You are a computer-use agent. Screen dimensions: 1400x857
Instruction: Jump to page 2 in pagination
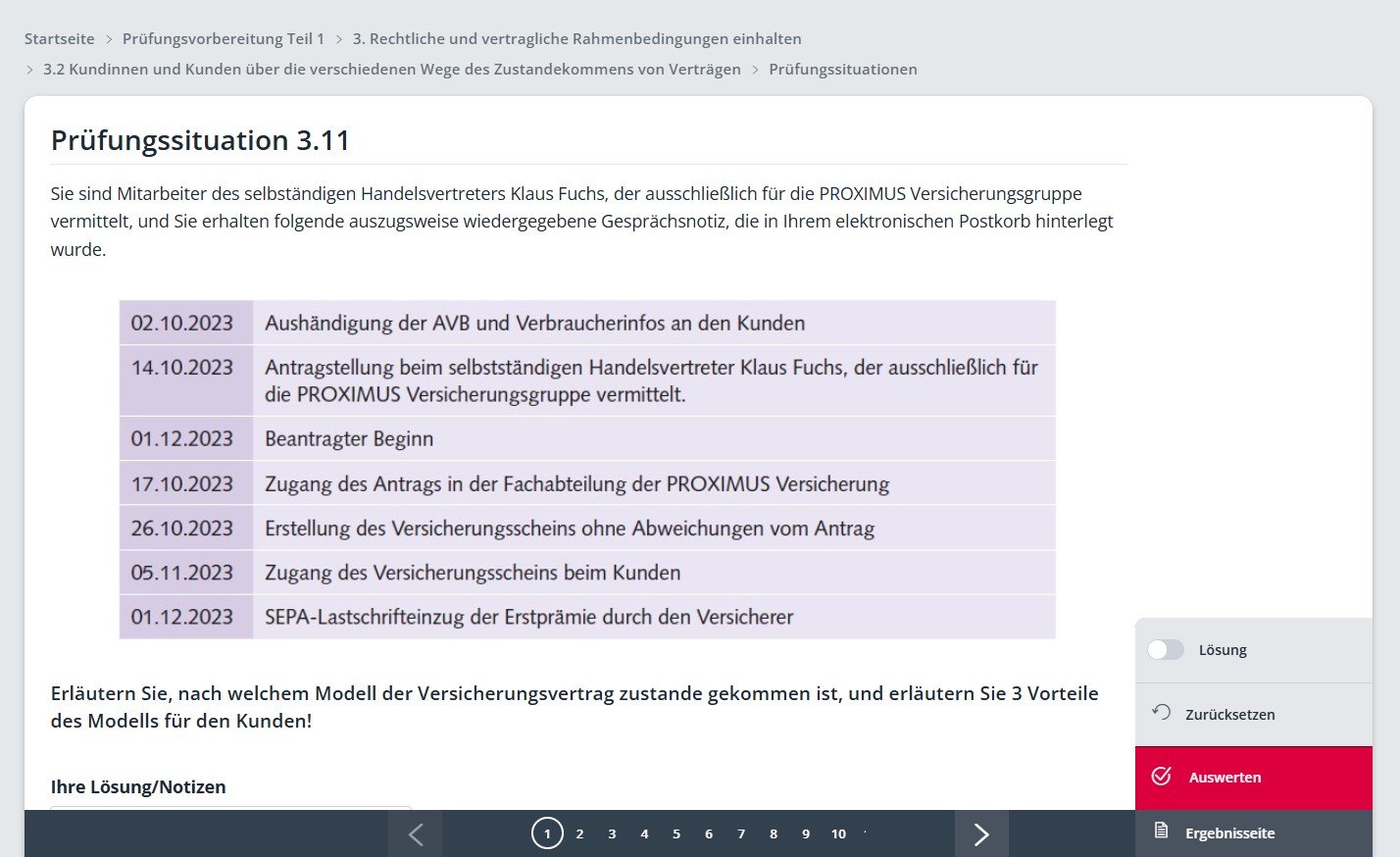pos(579,834)
